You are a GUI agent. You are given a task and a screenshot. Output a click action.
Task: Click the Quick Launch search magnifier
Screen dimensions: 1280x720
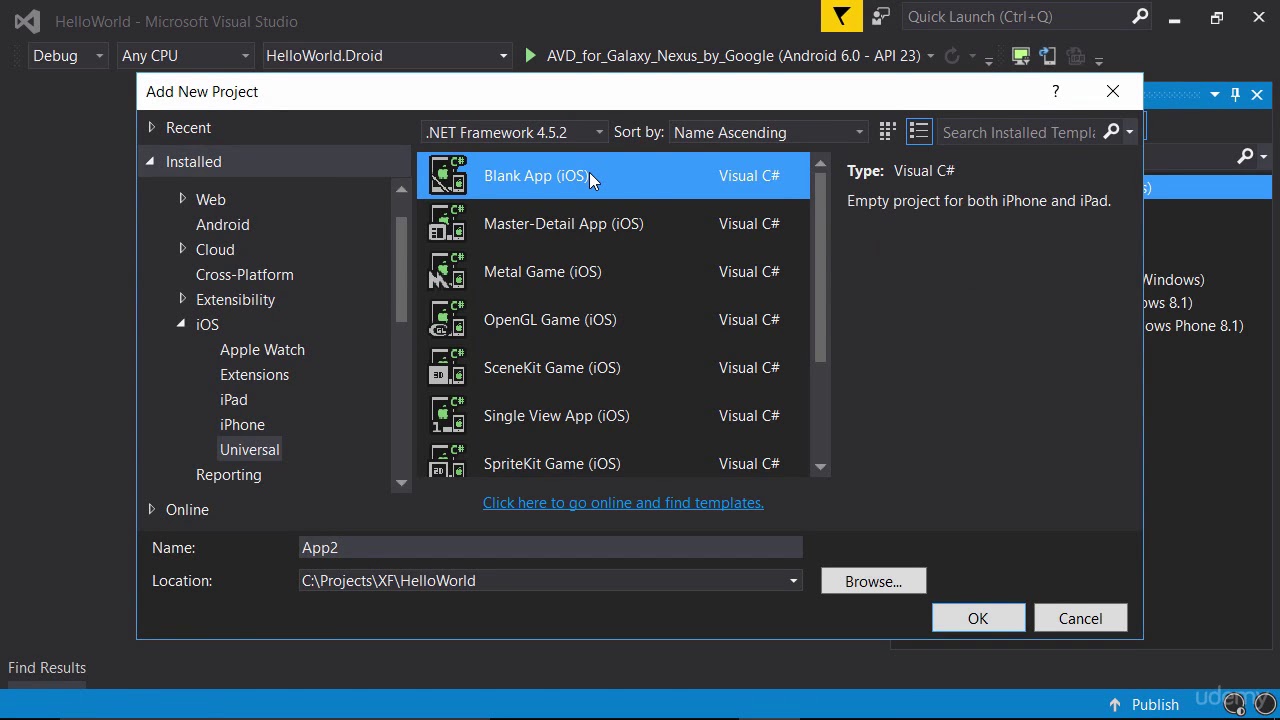[1140, 16]
